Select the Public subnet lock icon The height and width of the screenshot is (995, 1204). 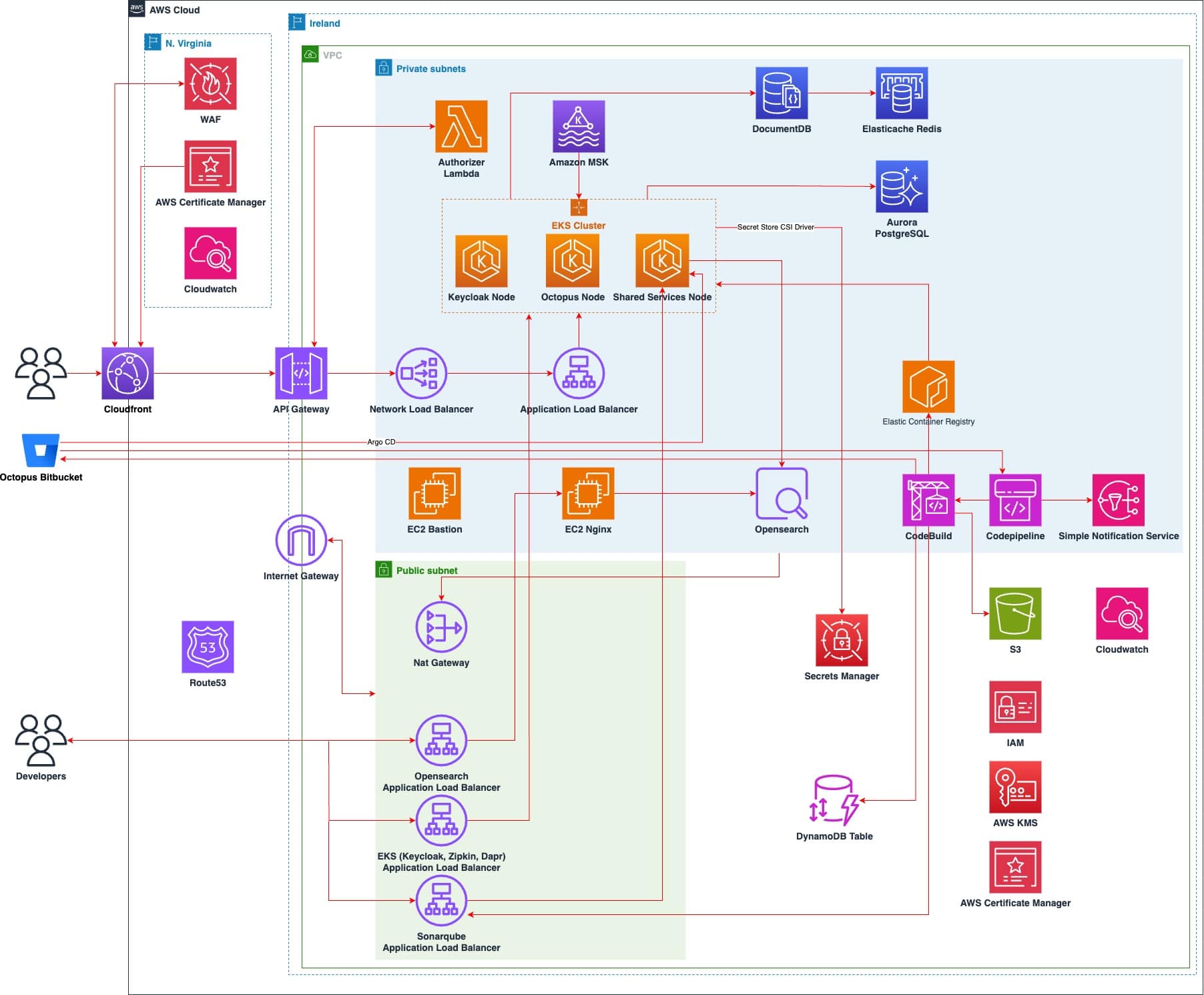pyautogui.click(x=384, y=569)
